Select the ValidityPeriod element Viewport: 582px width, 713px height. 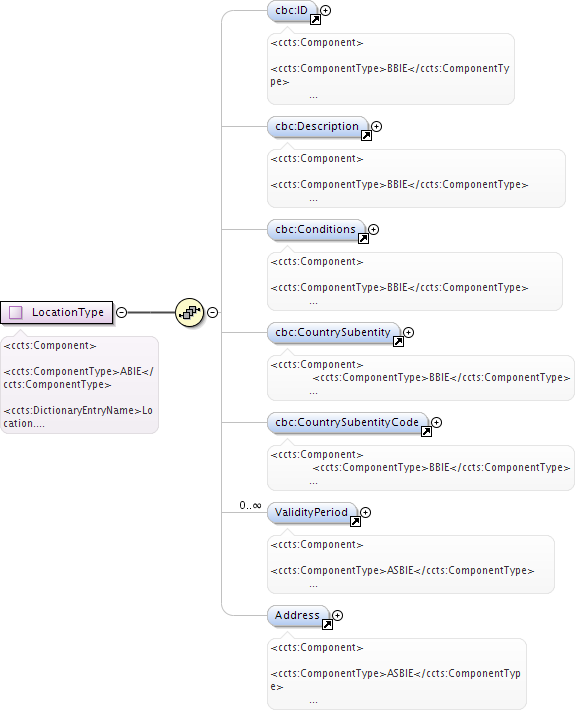coord(312,512)
